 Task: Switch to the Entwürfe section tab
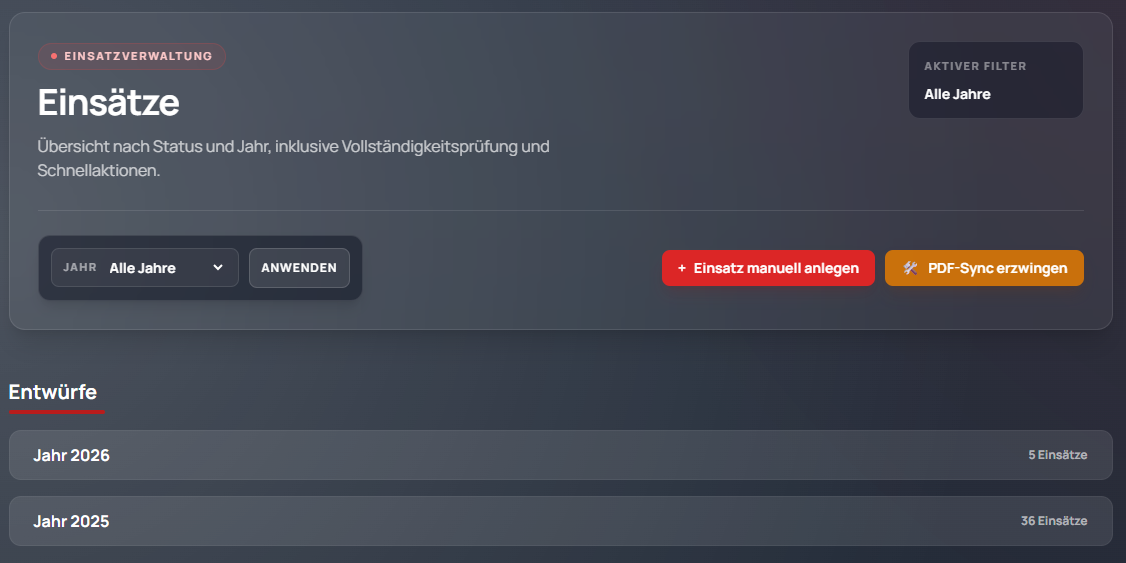[53, 392]
